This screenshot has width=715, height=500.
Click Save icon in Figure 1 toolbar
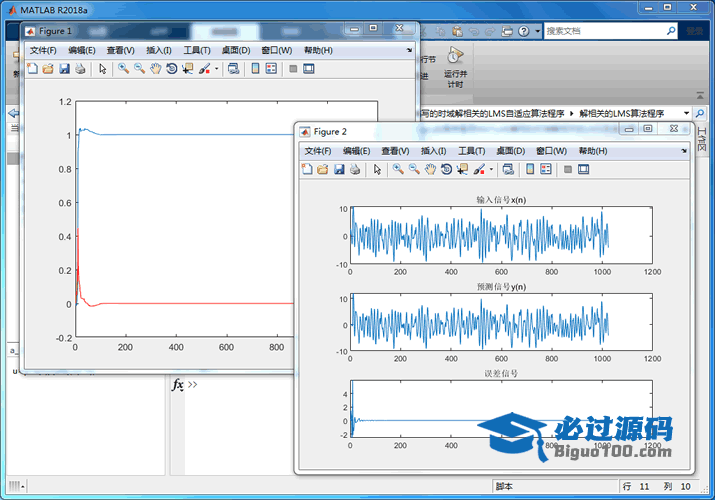pos(64,69)
